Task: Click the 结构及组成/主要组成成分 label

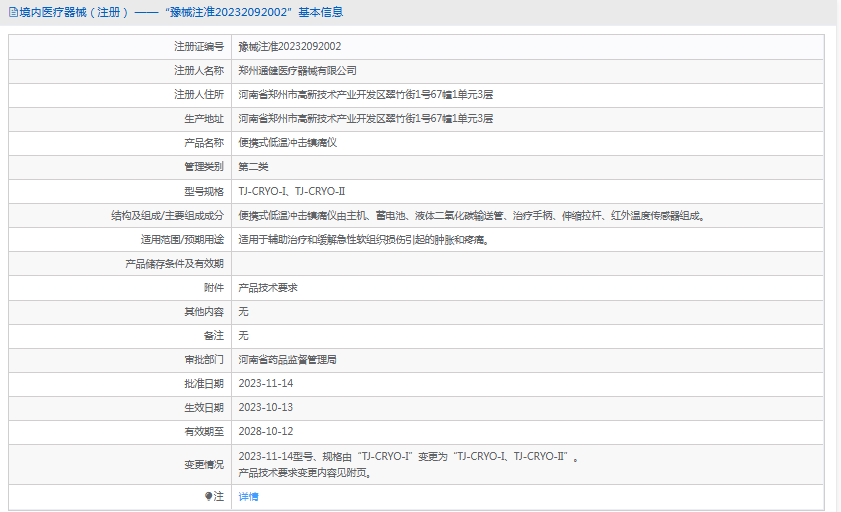Action: pyautogui.click(x=167, y=216)
